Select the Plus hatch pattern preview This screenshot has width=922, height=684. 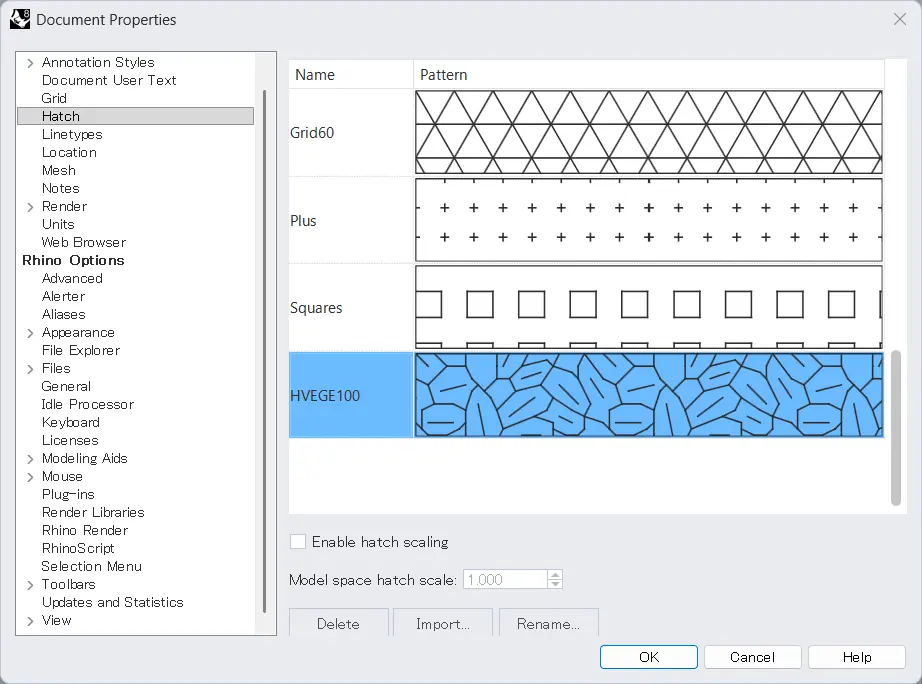(x=648, y=220)
